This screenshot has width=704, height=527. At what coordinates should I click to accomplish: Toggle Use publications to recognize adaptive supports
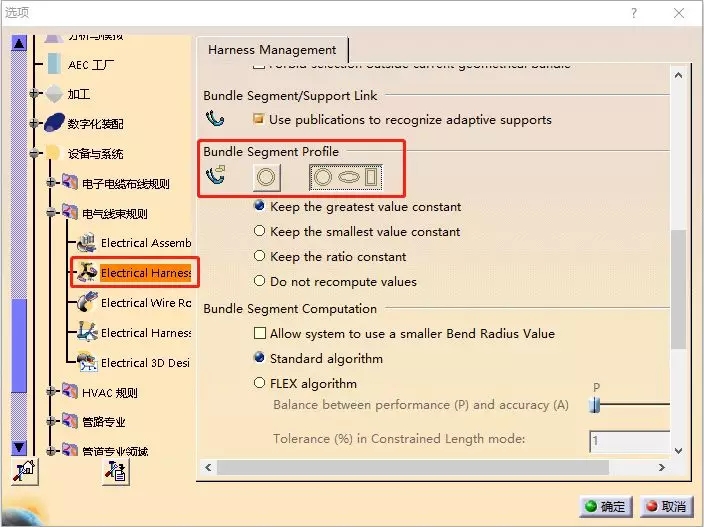pos(259,120)
